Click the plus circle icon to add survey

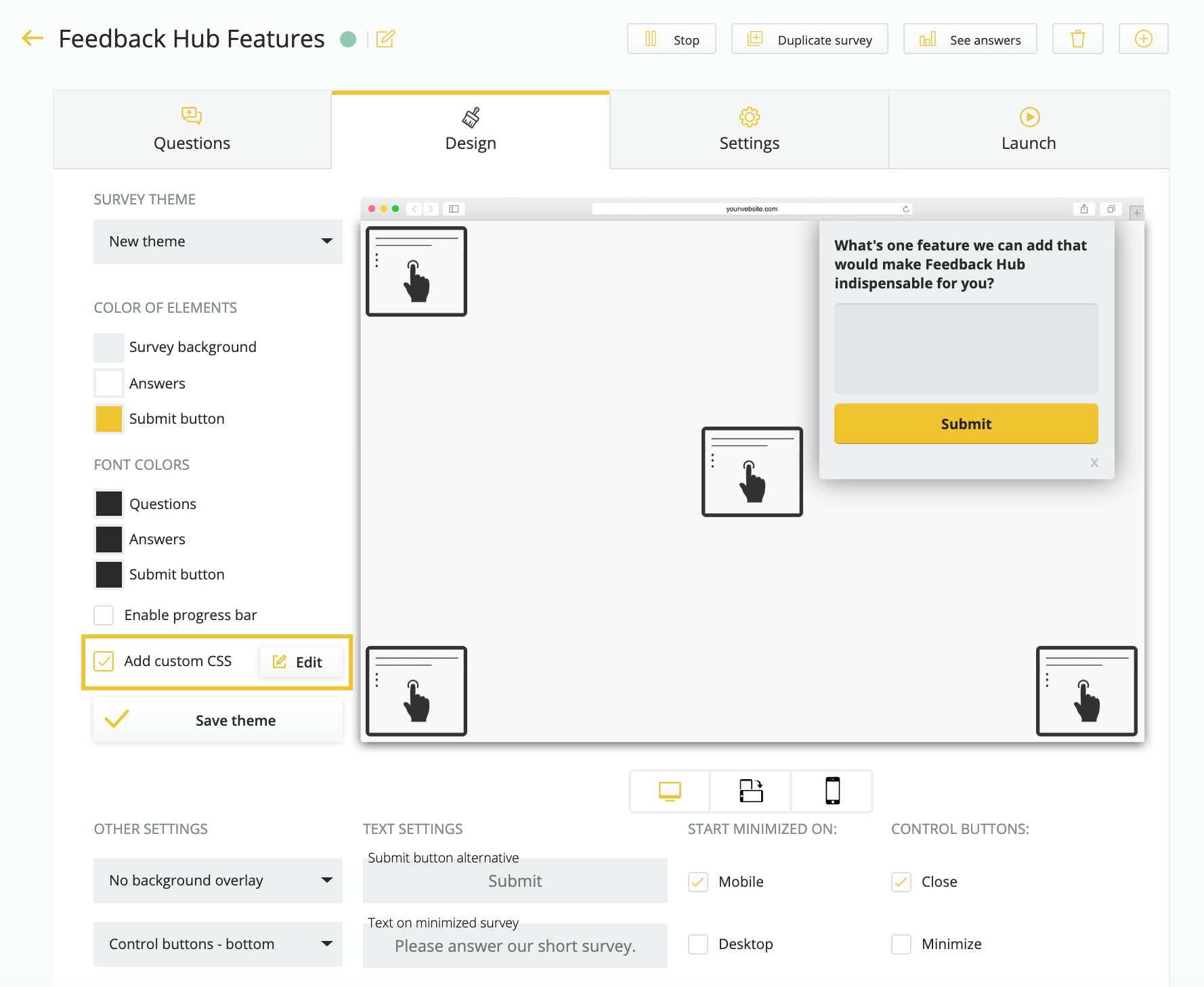pyautogui.click(x=1143, y=39)
